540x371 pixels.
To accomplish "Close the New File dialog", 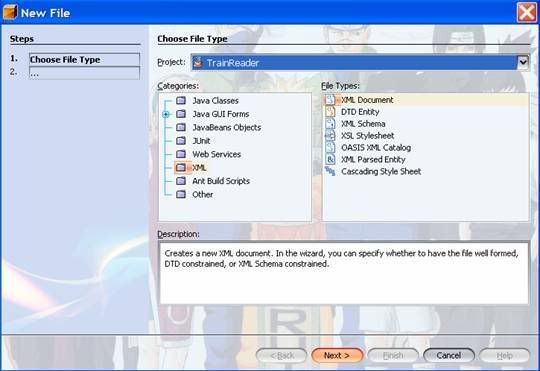I will 527,13.
